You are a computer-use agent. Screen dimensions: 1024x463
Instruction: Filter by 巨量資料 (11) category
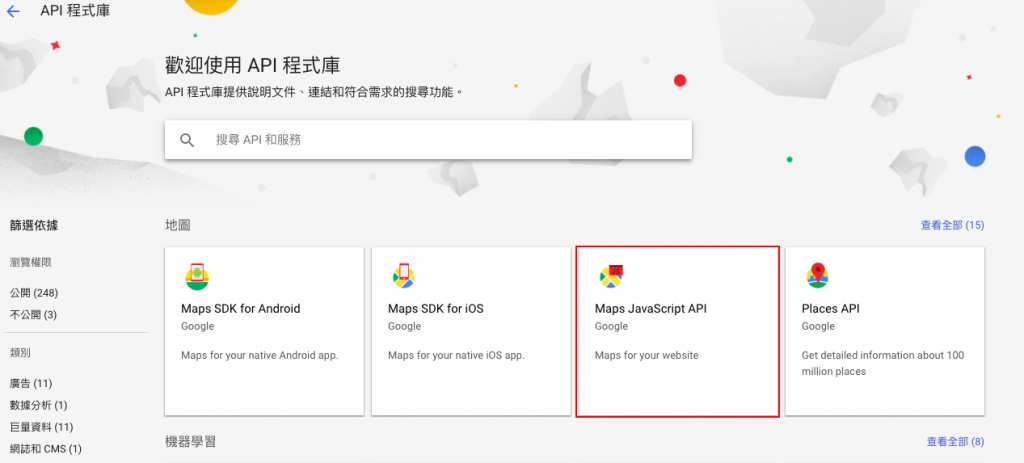click(x=41, y=427)
